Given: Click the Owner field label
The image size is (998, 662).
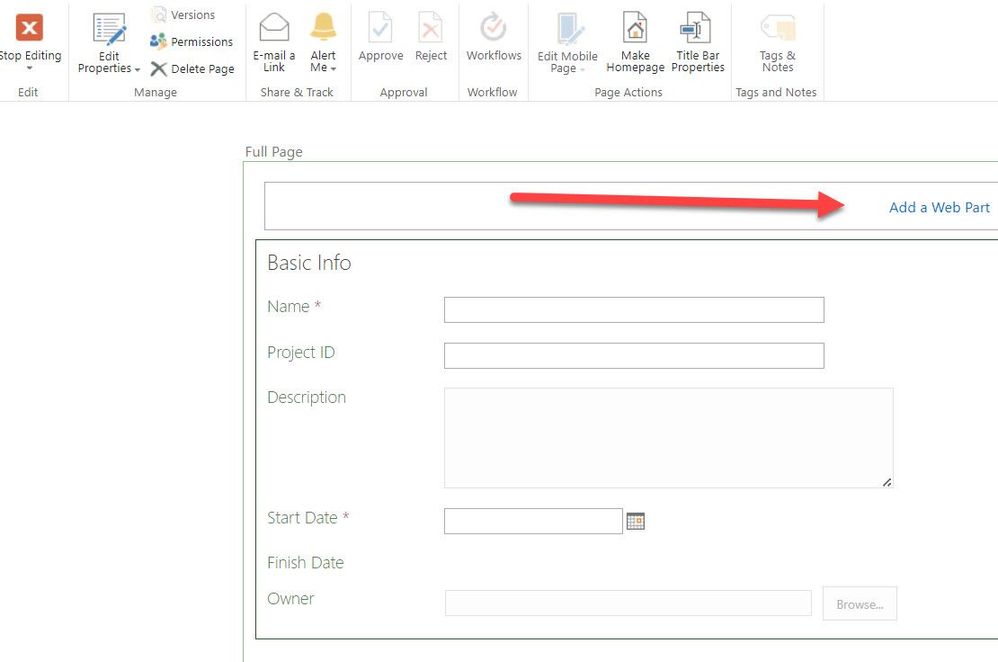Looking at the screenshot, I should (290, 599).
